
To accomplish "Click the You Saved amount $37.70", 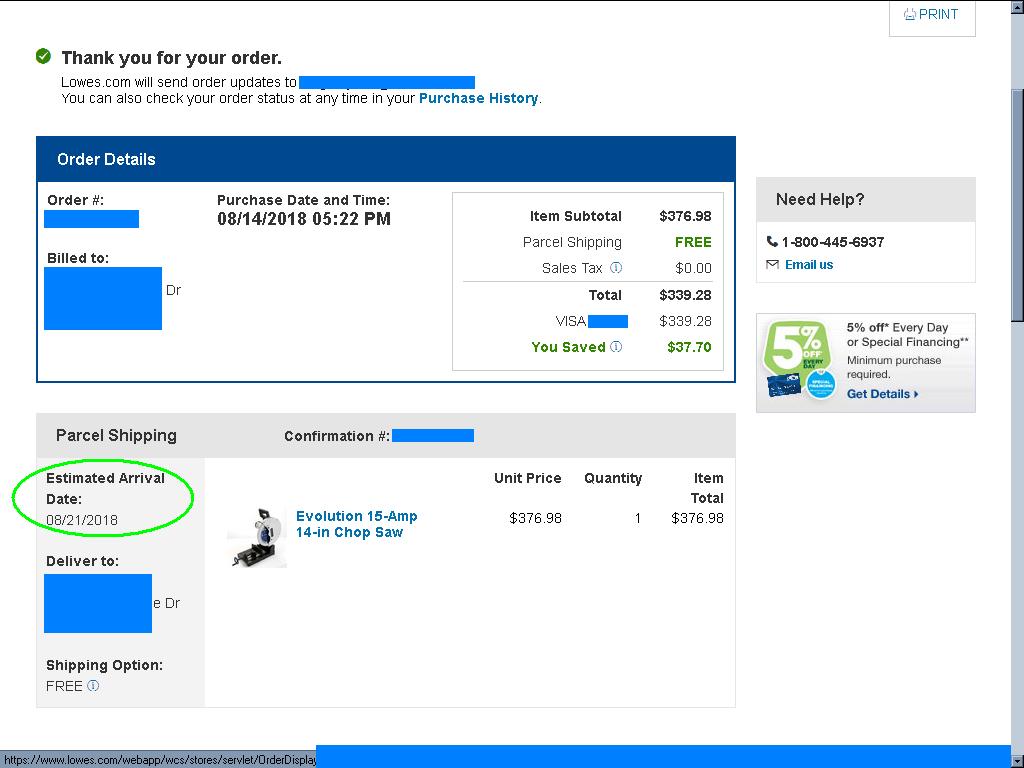I will (x=689, y=347).
